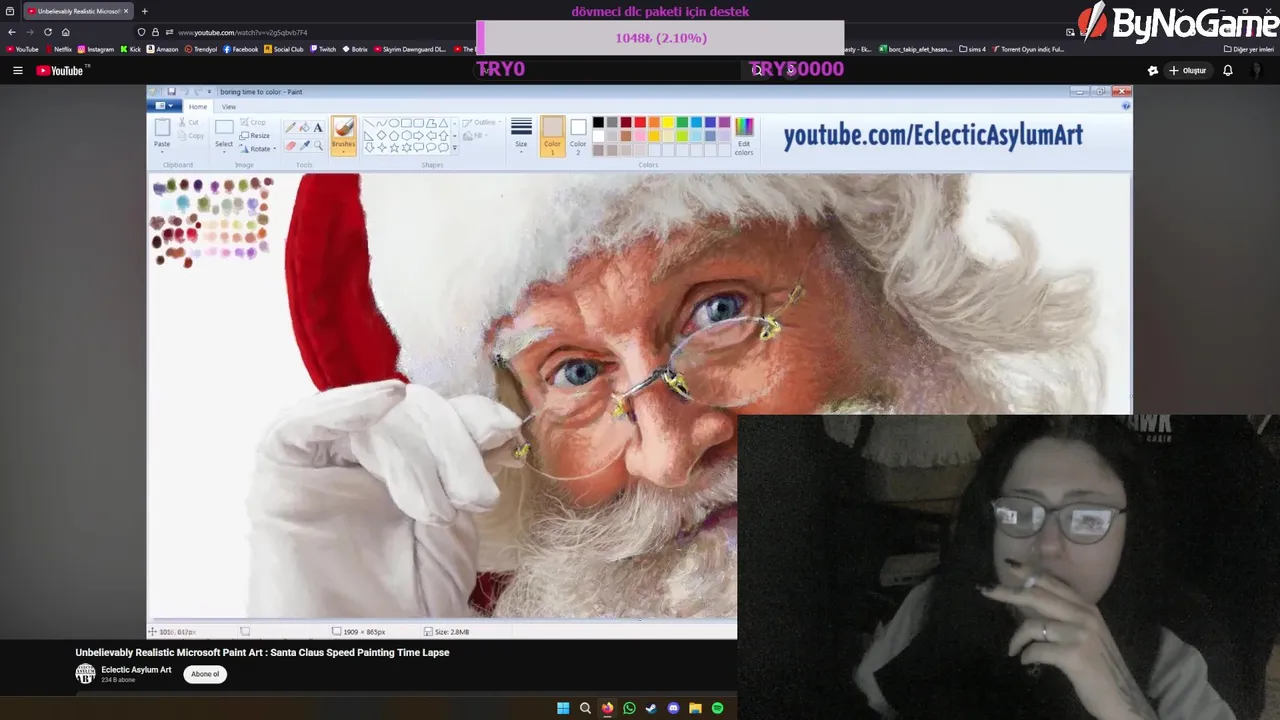
Task: Switch to the Home ribbon tab in Paint
Action: (x=198, y=106)
